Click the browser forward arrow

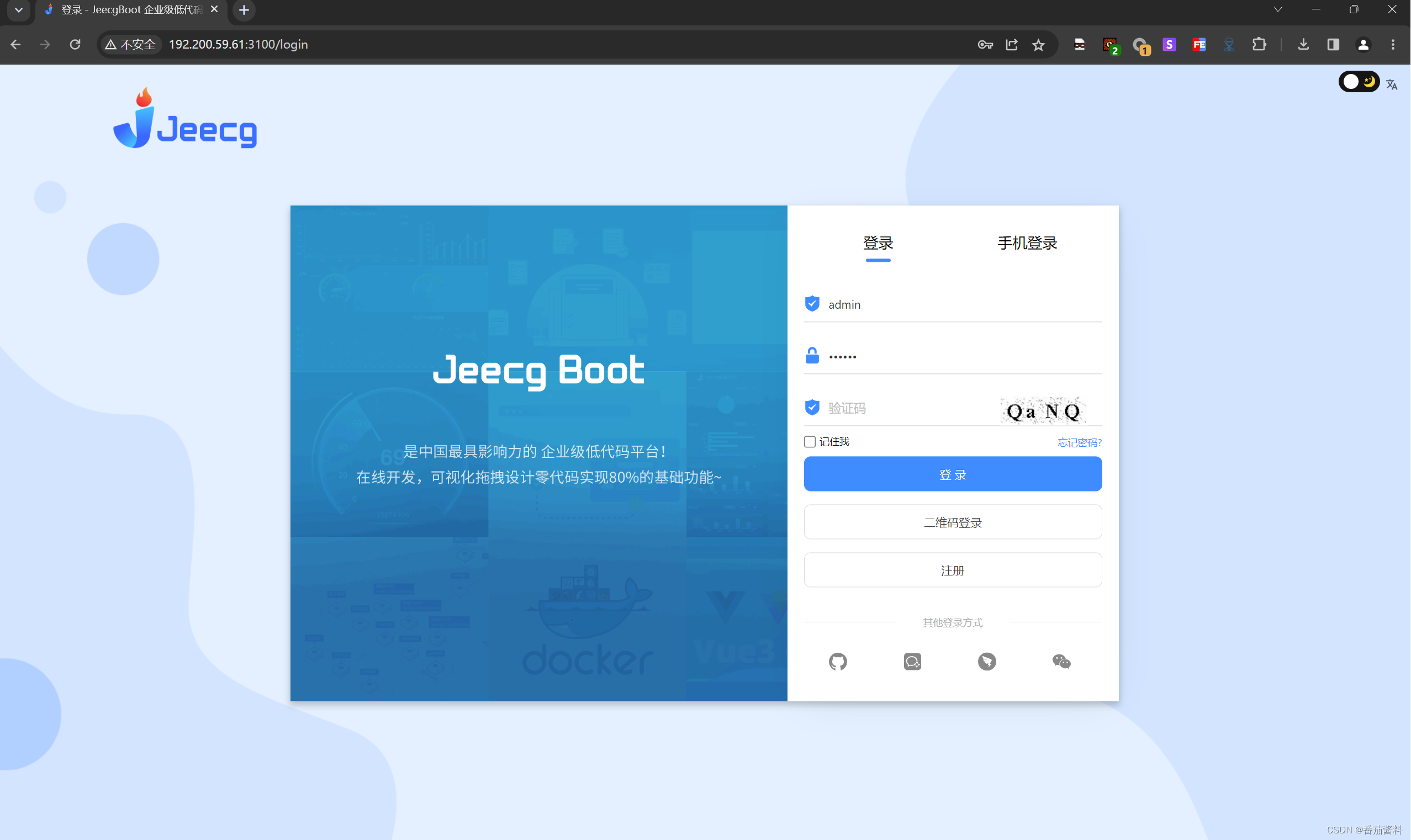click(45, 44)
